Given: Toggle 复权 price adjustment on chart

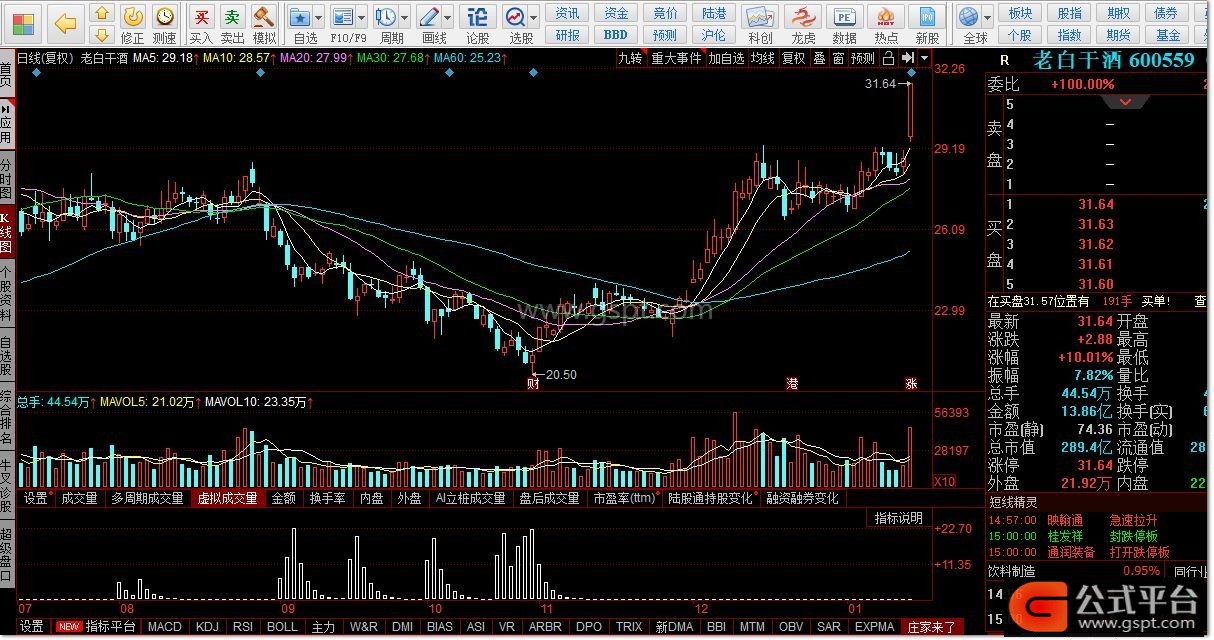Looking at the screenshot, I should [794, 58].
